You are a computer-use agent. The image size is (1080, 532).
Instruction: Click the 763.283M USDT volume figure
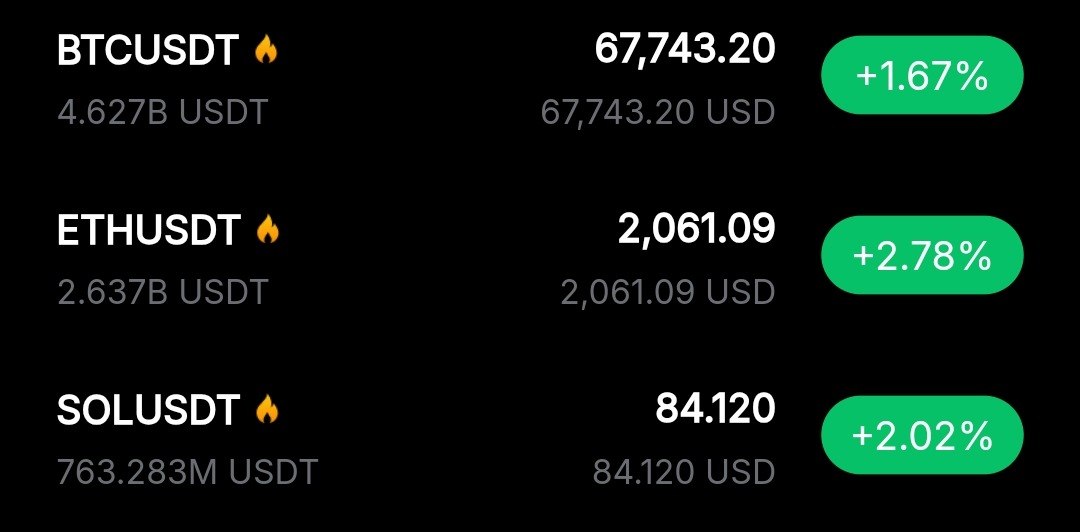[187, 470]
